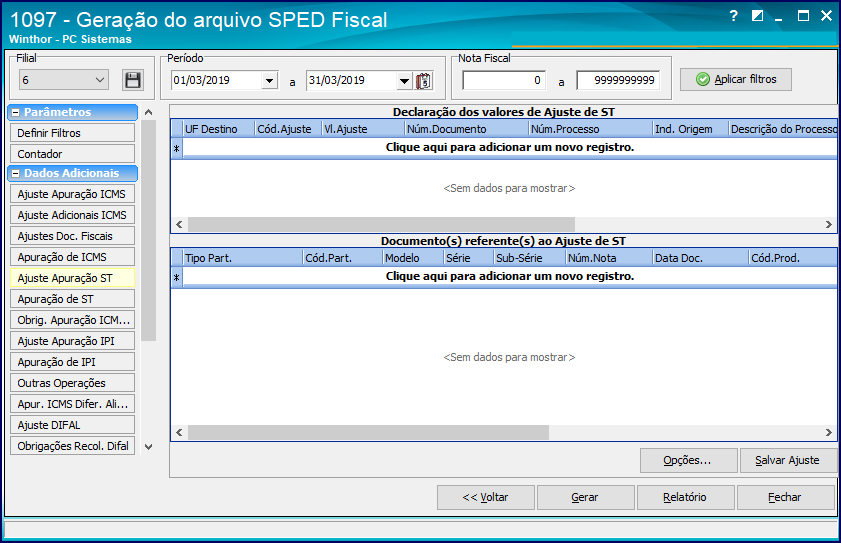Click right scroll arrow of lower grid
841x543 pixels.
tap(829, 432)
